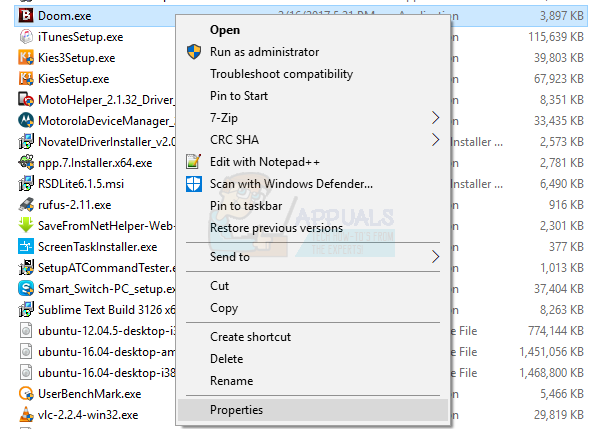This screenshot has width=602, height=429.
Task: Select the Kies3Setup.exe icon
Action: point(26,58)
